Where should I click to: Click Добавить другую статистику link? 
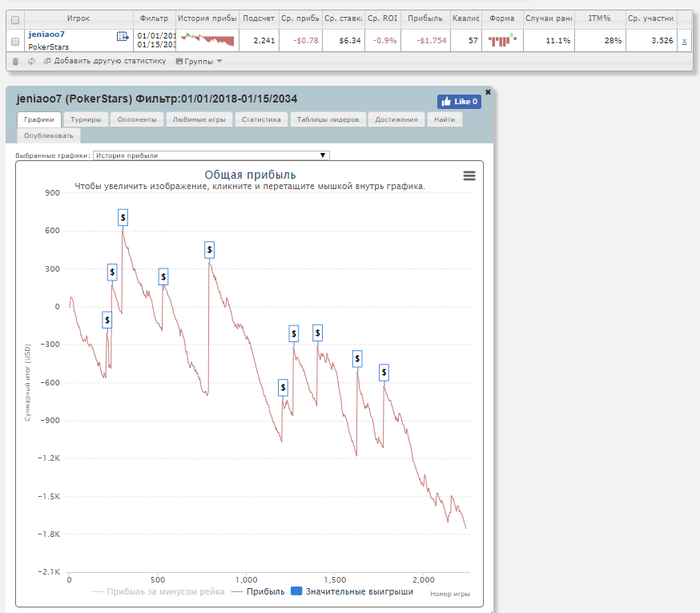(x=105, y=61)
